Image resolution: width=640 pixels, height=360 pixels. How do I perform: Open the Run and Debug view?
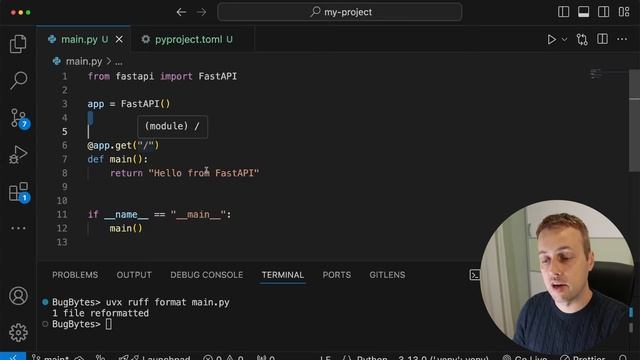(18, 155)
